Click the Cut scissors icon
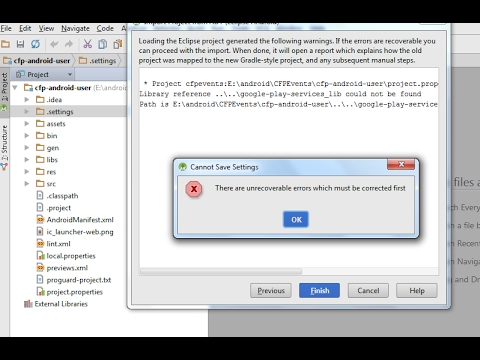This screenshot has height=360, width=480. point(87,44)
